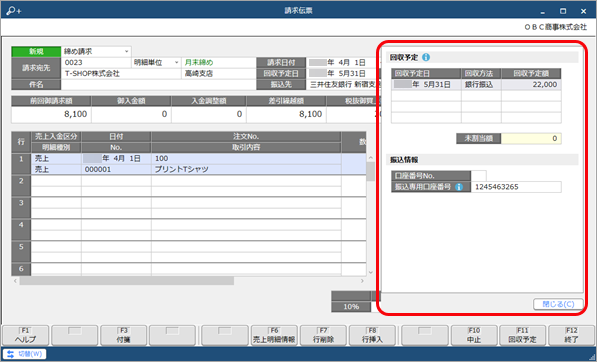Screen dimensions: 597x362
Task: Select row header 2 in detail grid
Action: tap(21, 186)
